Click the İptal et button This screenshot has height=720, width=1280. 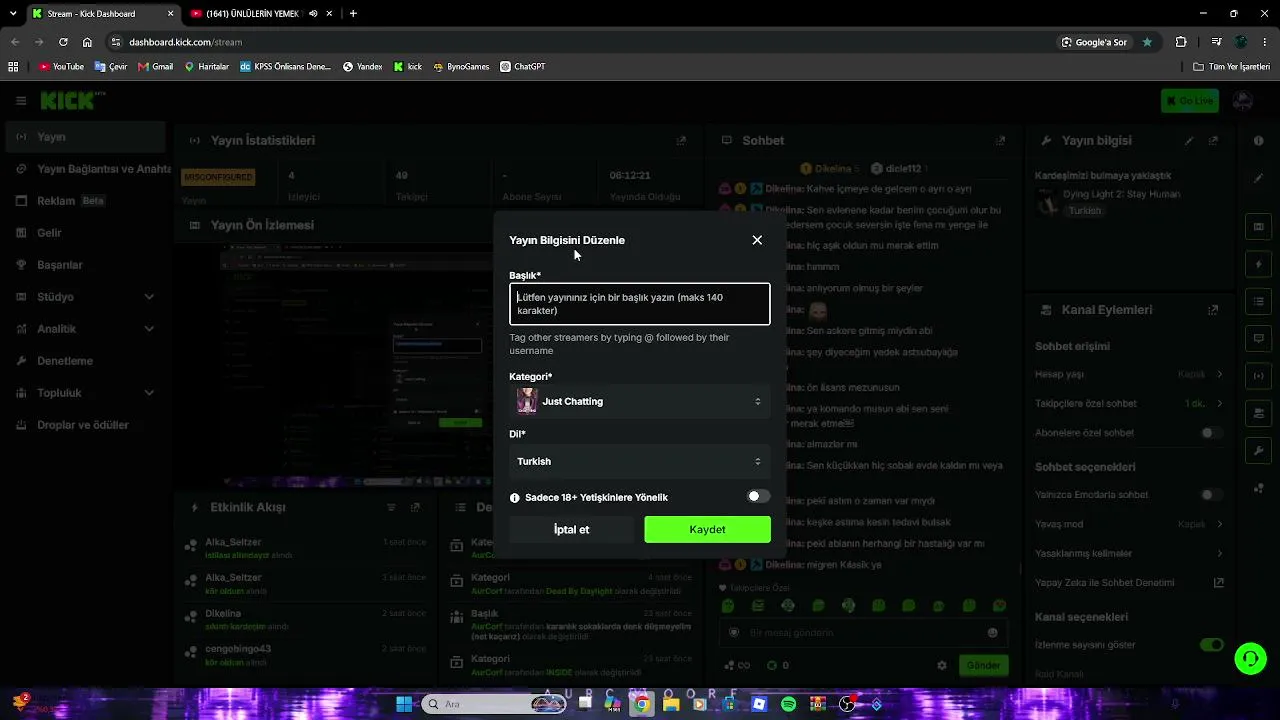(x=572, y=530)
